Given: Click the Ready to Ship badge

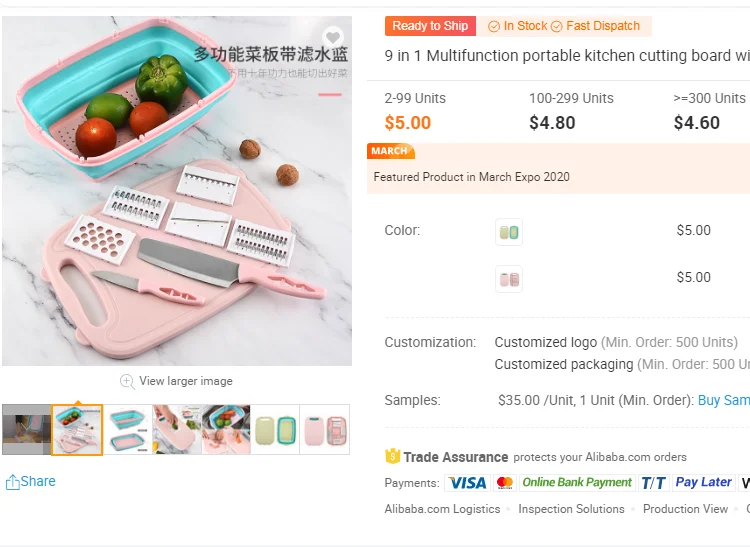Looking at the screenshot, I should (430, 26).
